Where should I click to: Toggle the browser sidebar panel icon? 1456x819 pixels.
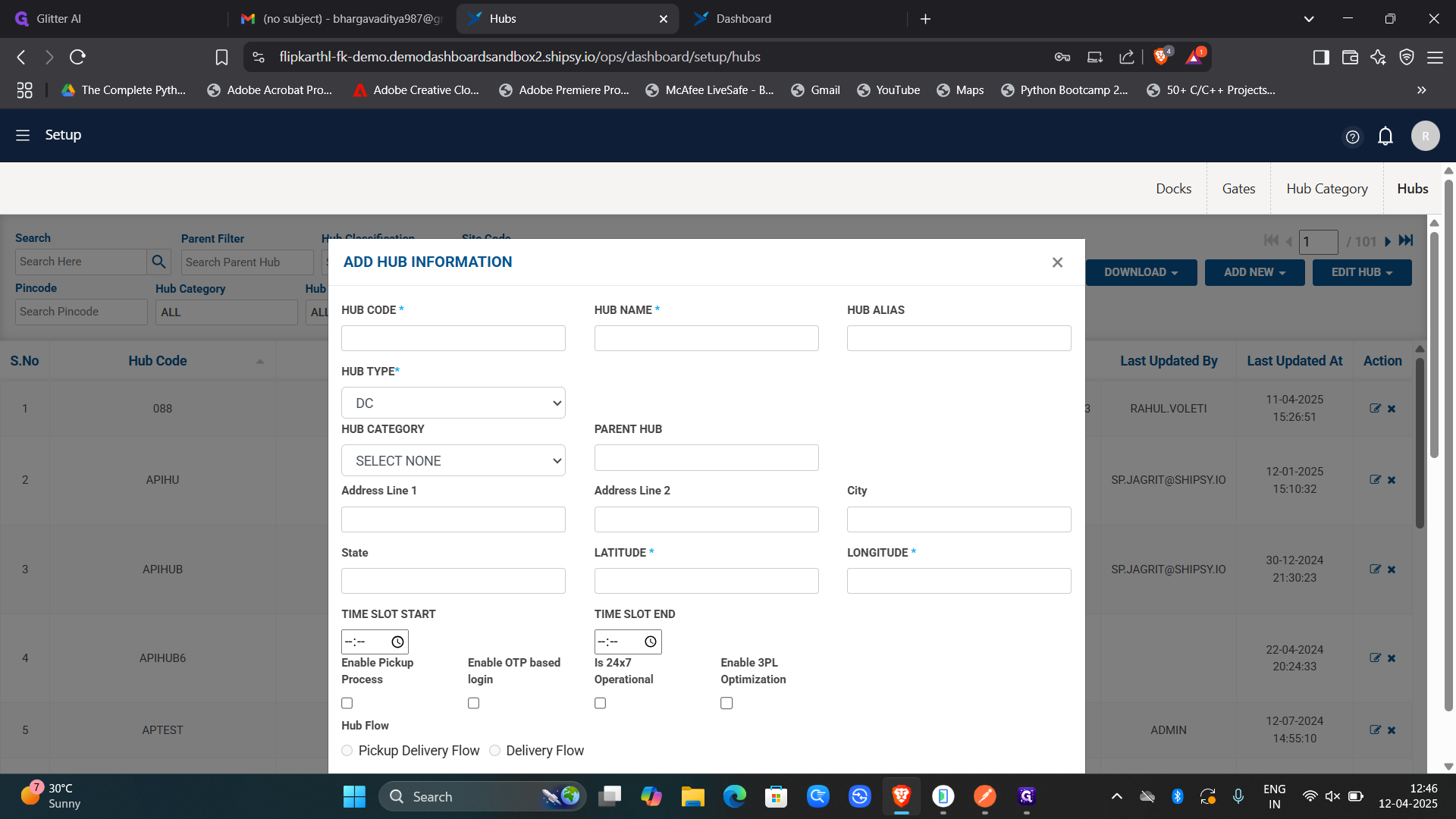(x=1321, y=57)
